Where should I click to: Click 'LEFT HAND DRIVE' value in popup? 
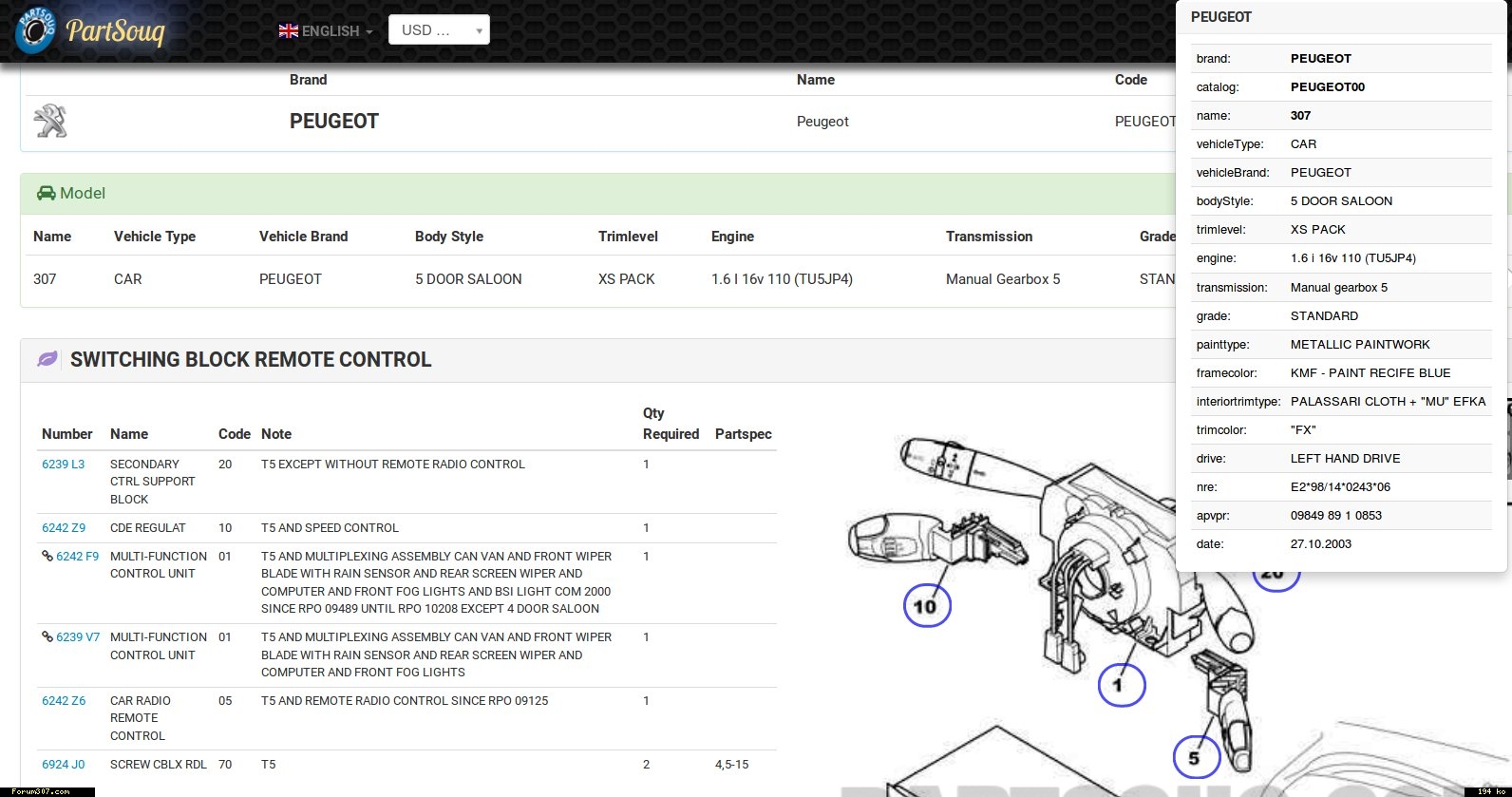1345,459
